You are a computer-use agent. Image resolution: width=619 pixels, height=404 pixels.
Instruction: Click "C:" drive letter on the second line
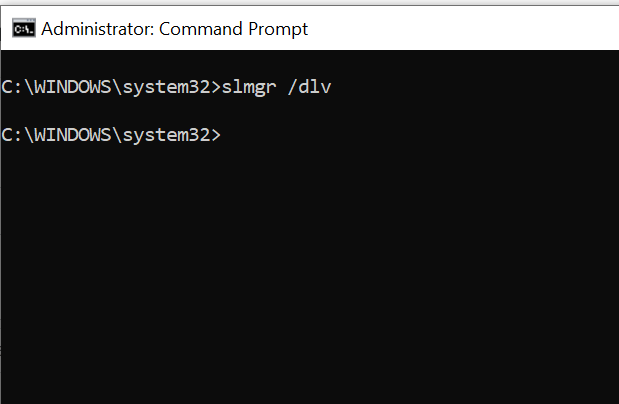click(x=11, y=135)
